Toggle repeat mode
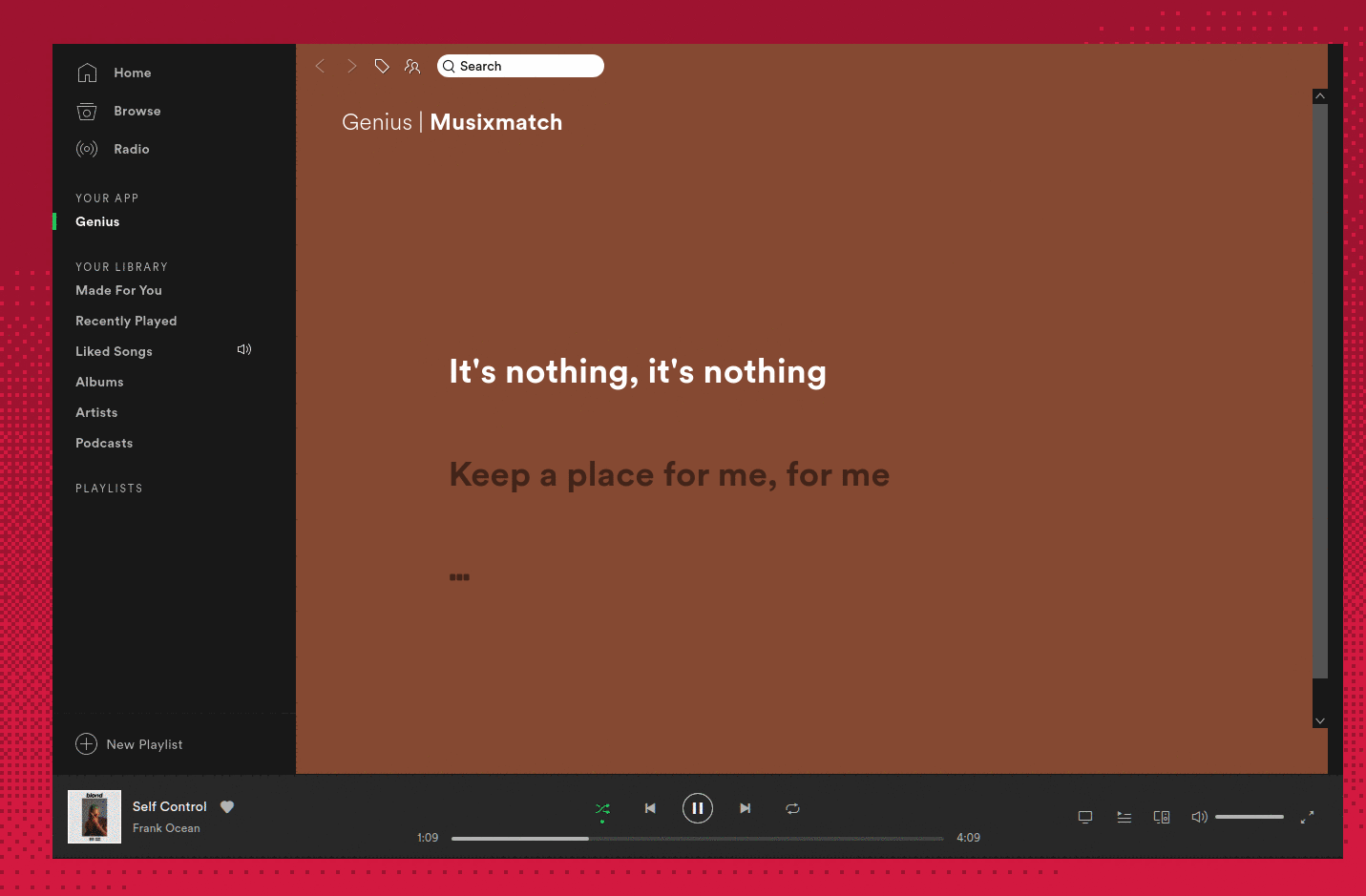This screenshot has height=896, width=1366. [792, 808]
